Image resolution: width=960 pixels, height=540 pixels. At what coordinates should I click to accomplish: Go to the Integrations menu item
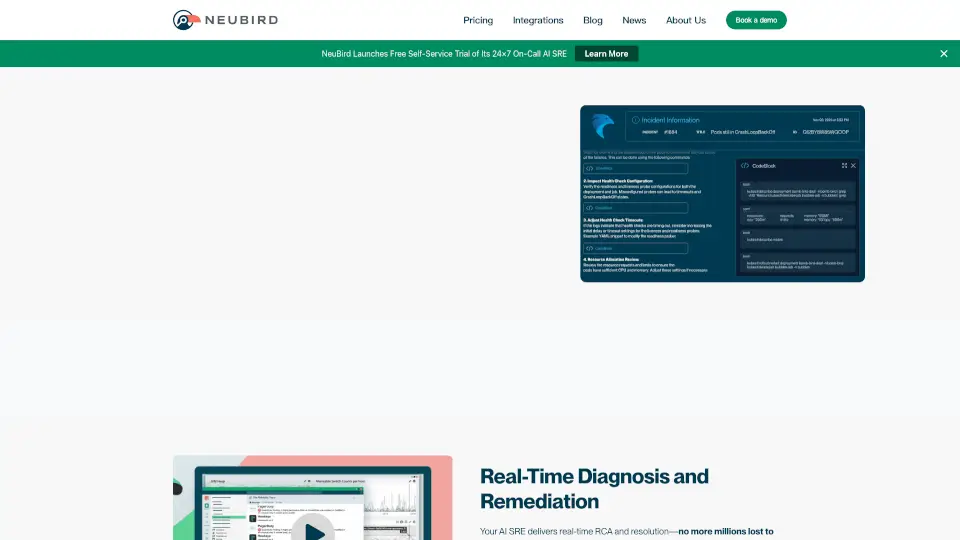pos(538,20)
